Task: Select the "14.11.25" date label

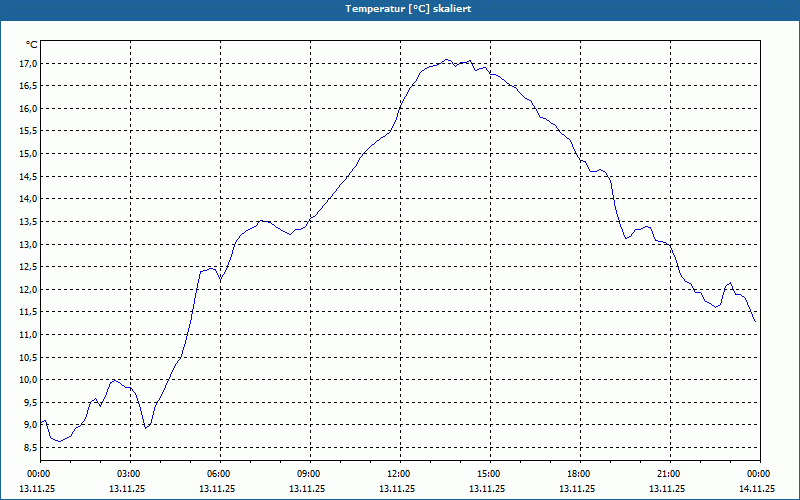Action: (757, 488)
